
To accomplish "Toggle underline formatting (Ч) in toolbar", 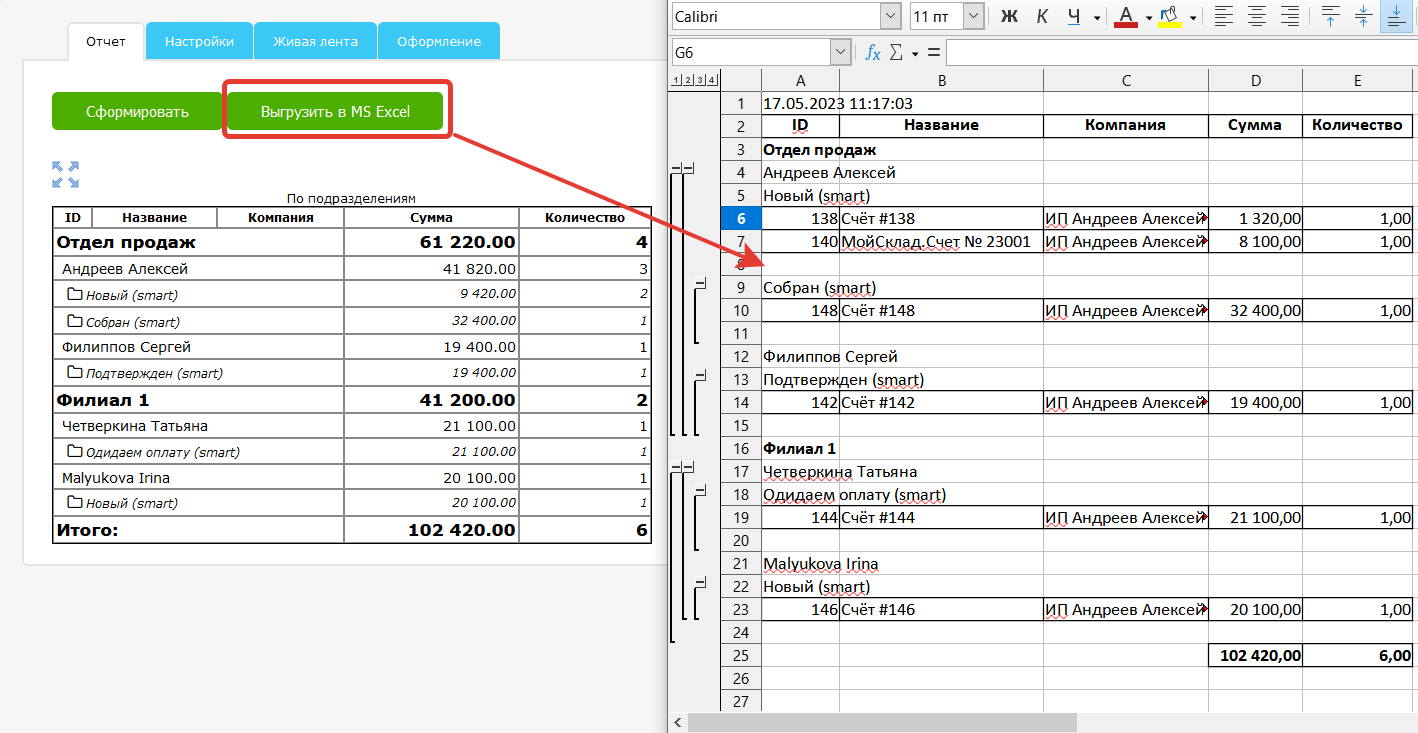I will [x=1074, y=16].
